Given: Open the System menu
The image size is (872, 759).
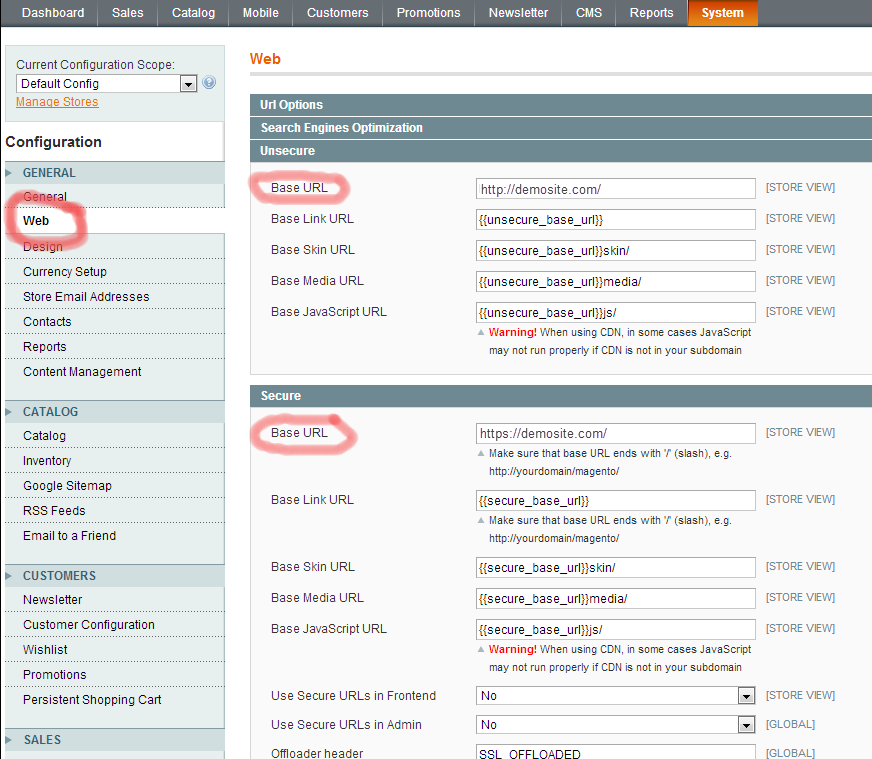Looking at the screenshot, I should (722, 13).
